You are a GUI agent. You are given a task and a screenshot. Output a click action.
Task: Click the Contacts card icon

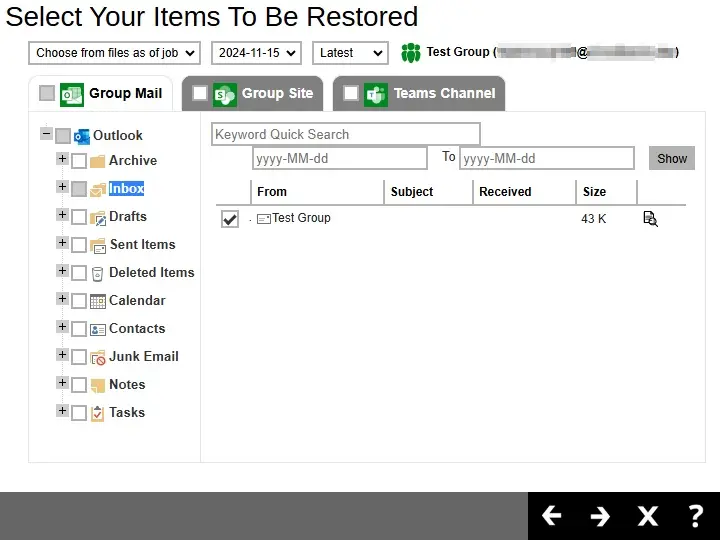click(x=98, y=330)
